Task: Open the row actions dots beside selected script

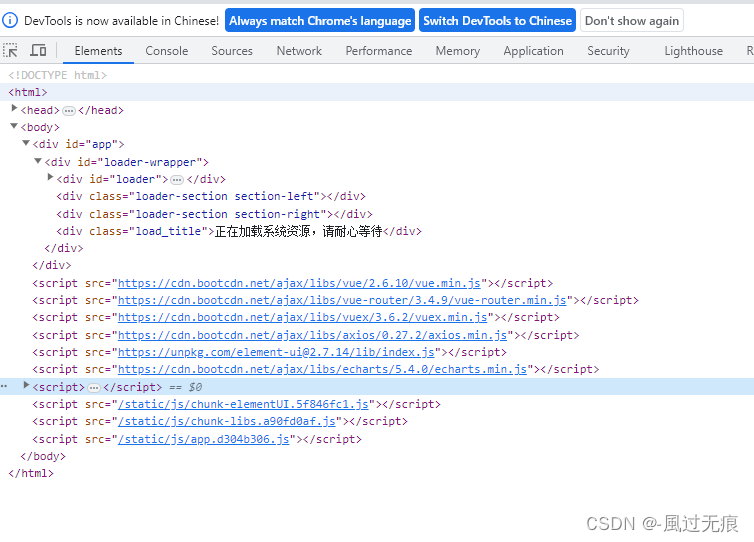Action: [x=4, y=387]
